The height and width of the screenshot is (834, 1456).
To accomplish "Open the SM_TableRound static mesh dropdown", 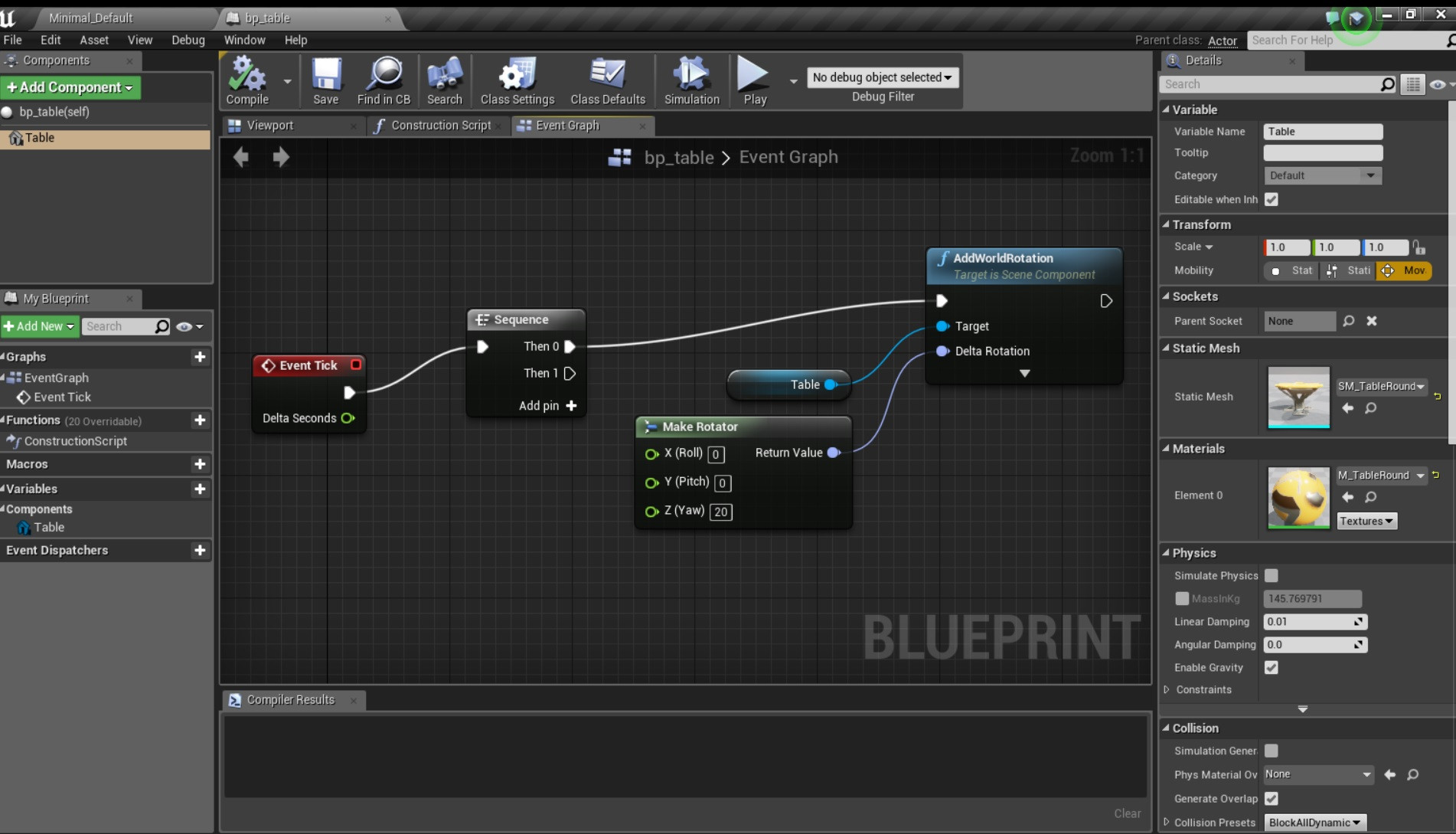I will click(1381, 386).
